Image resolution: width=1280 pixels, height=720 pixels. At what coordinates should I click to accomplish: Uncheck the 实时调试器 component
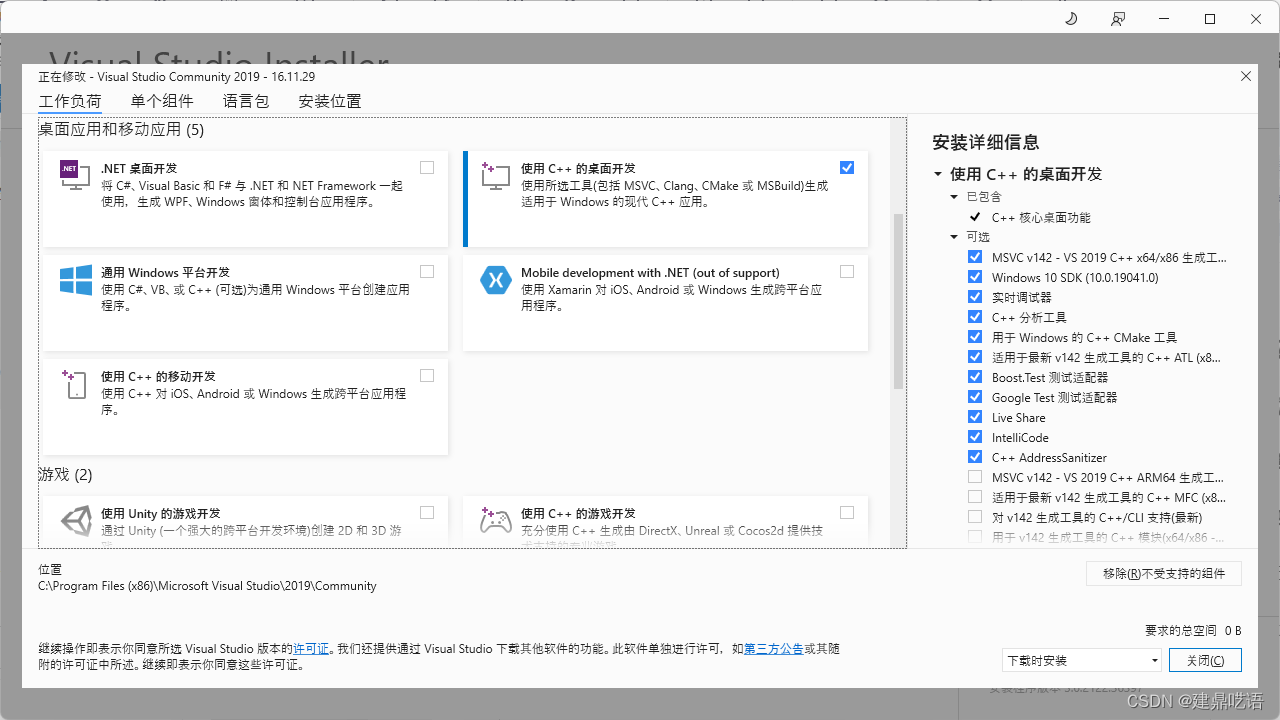(975, 297)
